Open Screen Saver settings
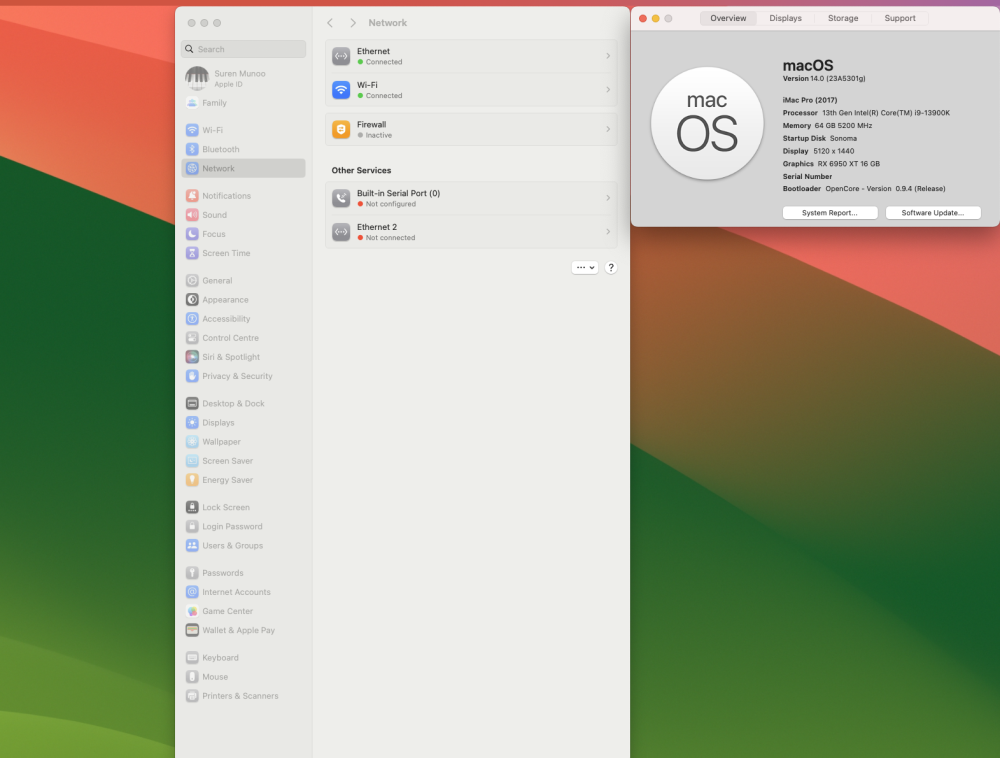 click(x=243, y=461)
